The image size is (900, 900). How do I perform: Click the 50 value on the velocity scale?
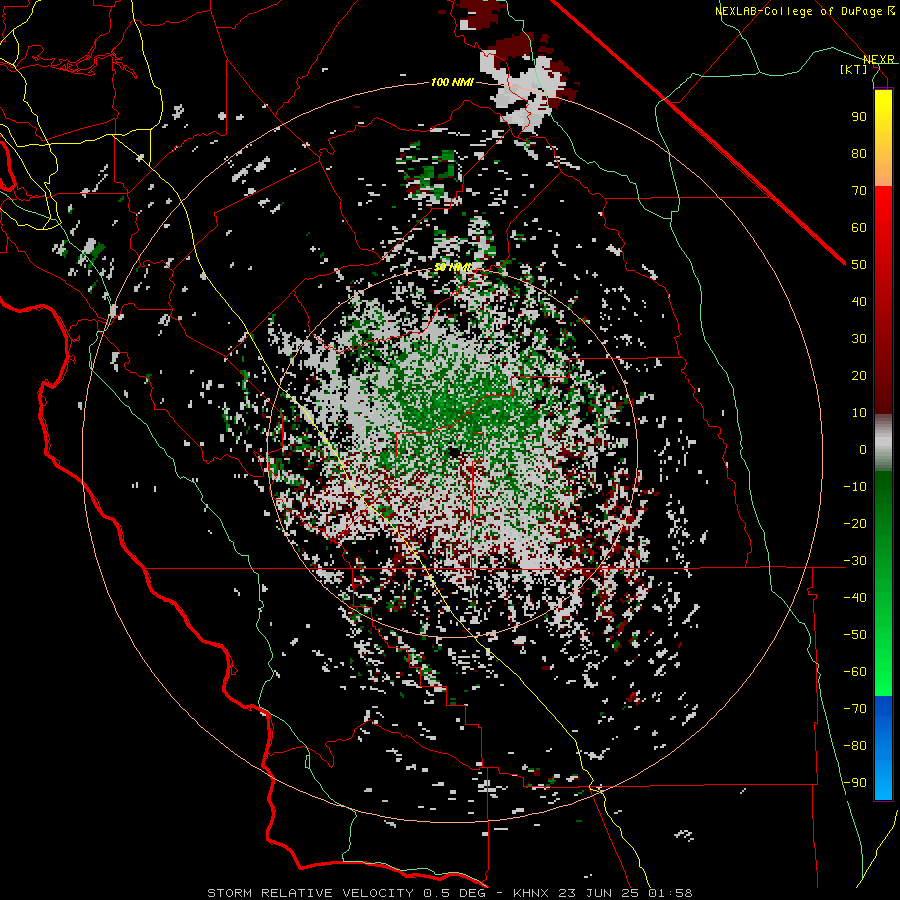859,265
